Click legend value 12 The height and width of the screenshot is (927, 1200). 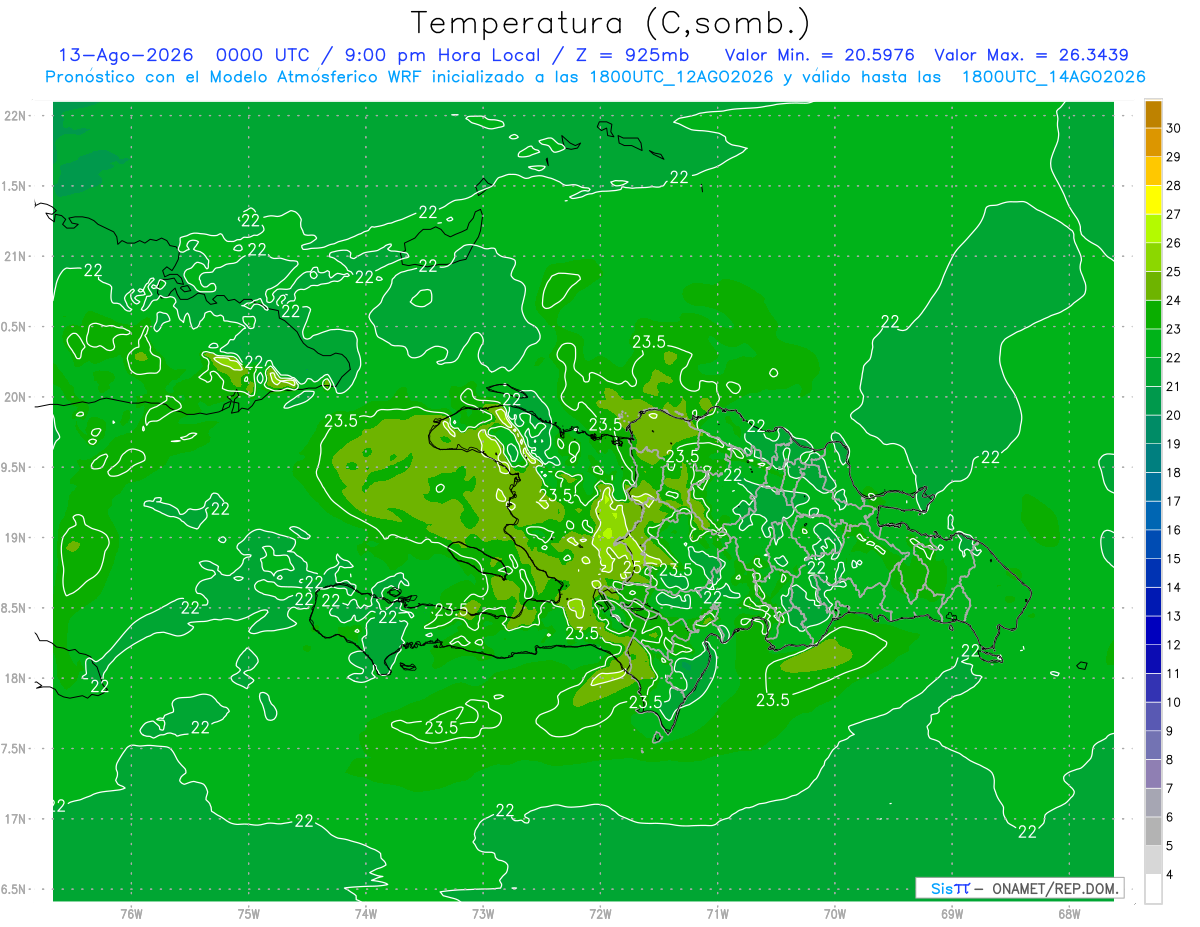(1174, 645)
